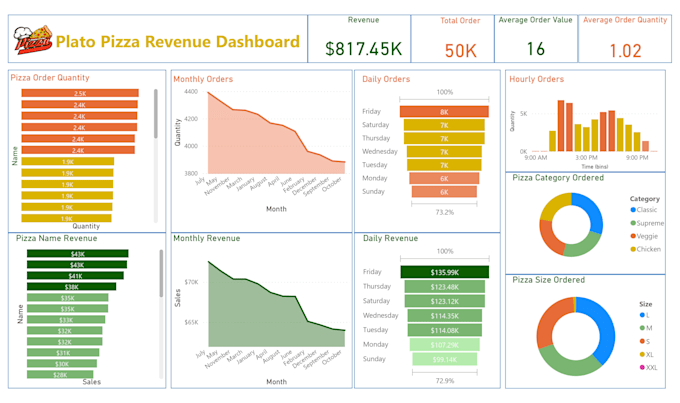Screen dimensions: 680x403
Task: Click the blue segment of the Category donut
Action: click(x=593, y=211)
